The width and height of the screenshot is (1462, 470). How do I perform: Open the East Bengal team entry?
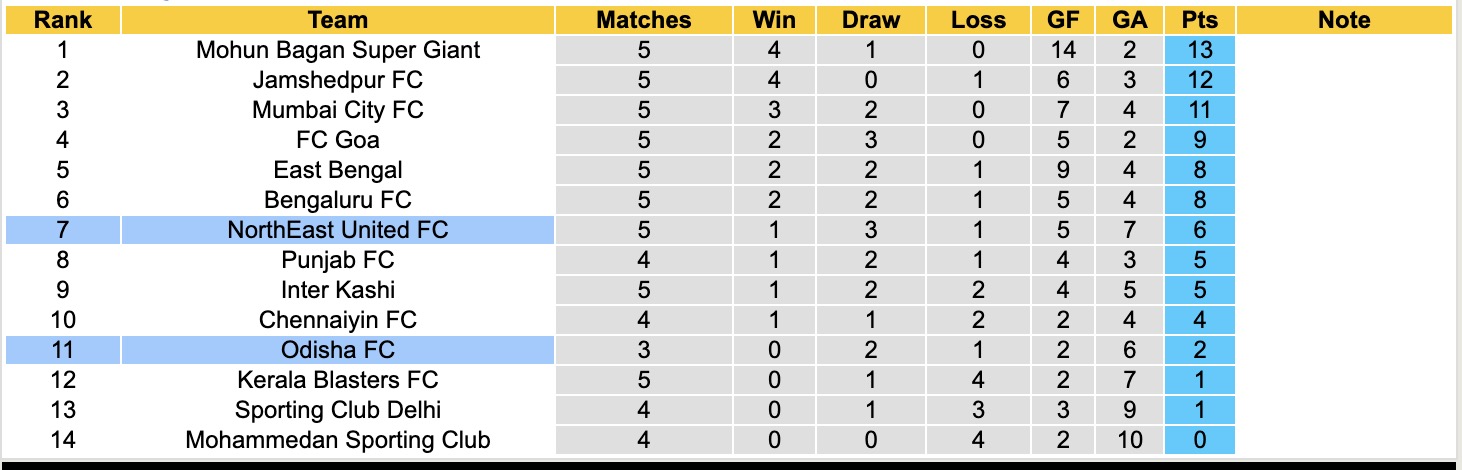(338, 170)
